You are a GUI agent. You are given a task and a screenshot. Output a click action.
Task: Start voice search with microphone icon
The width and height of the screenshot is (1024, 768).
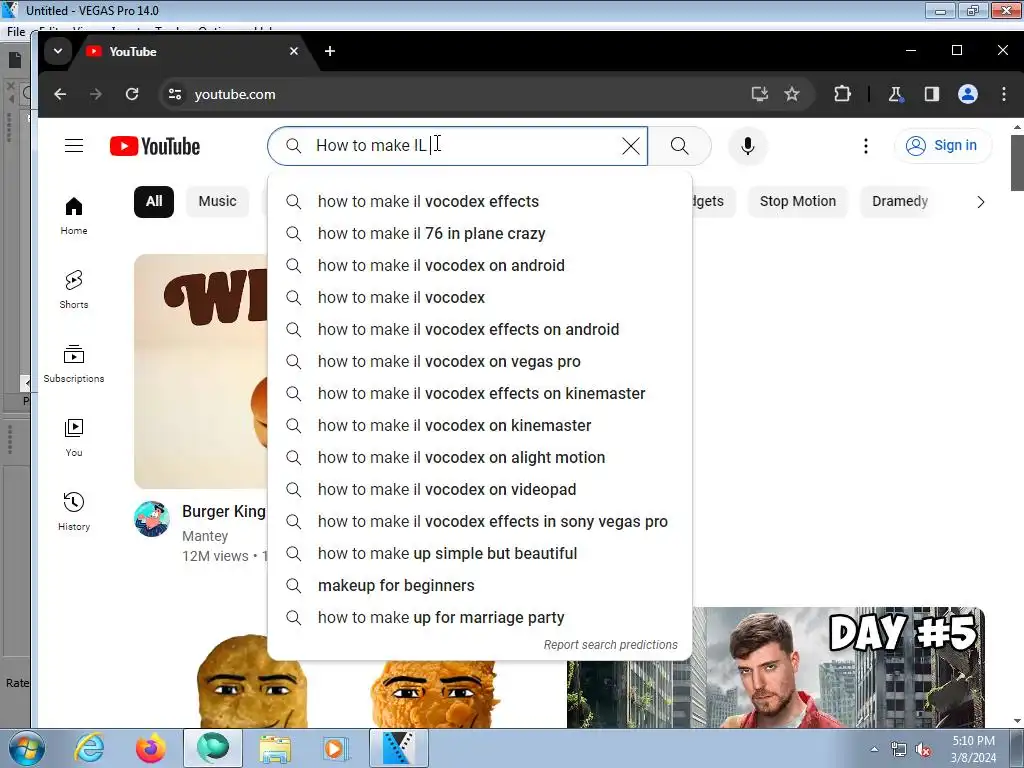[748, 146]
